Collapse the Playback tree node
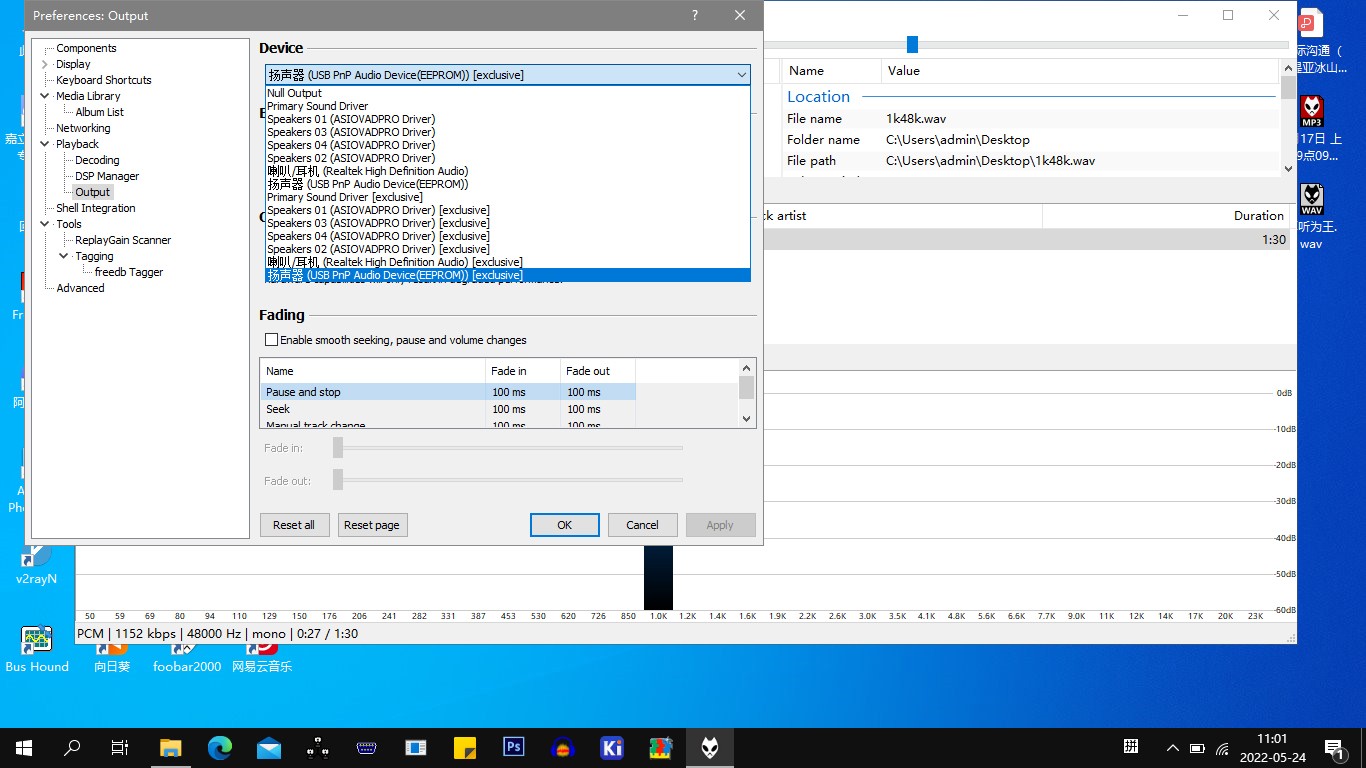The image size is (1366, 768). pyautogui.click(x=45, y=144)
